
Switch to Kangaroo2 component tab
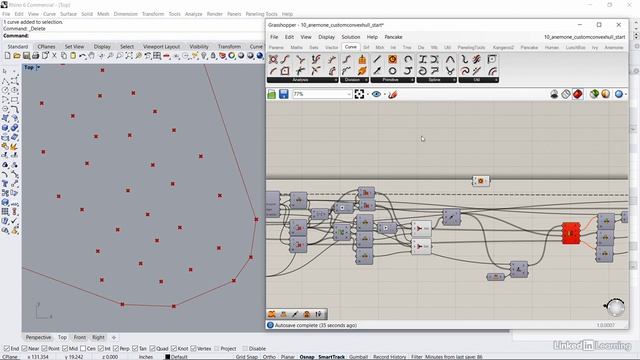[x=503, y=47]
